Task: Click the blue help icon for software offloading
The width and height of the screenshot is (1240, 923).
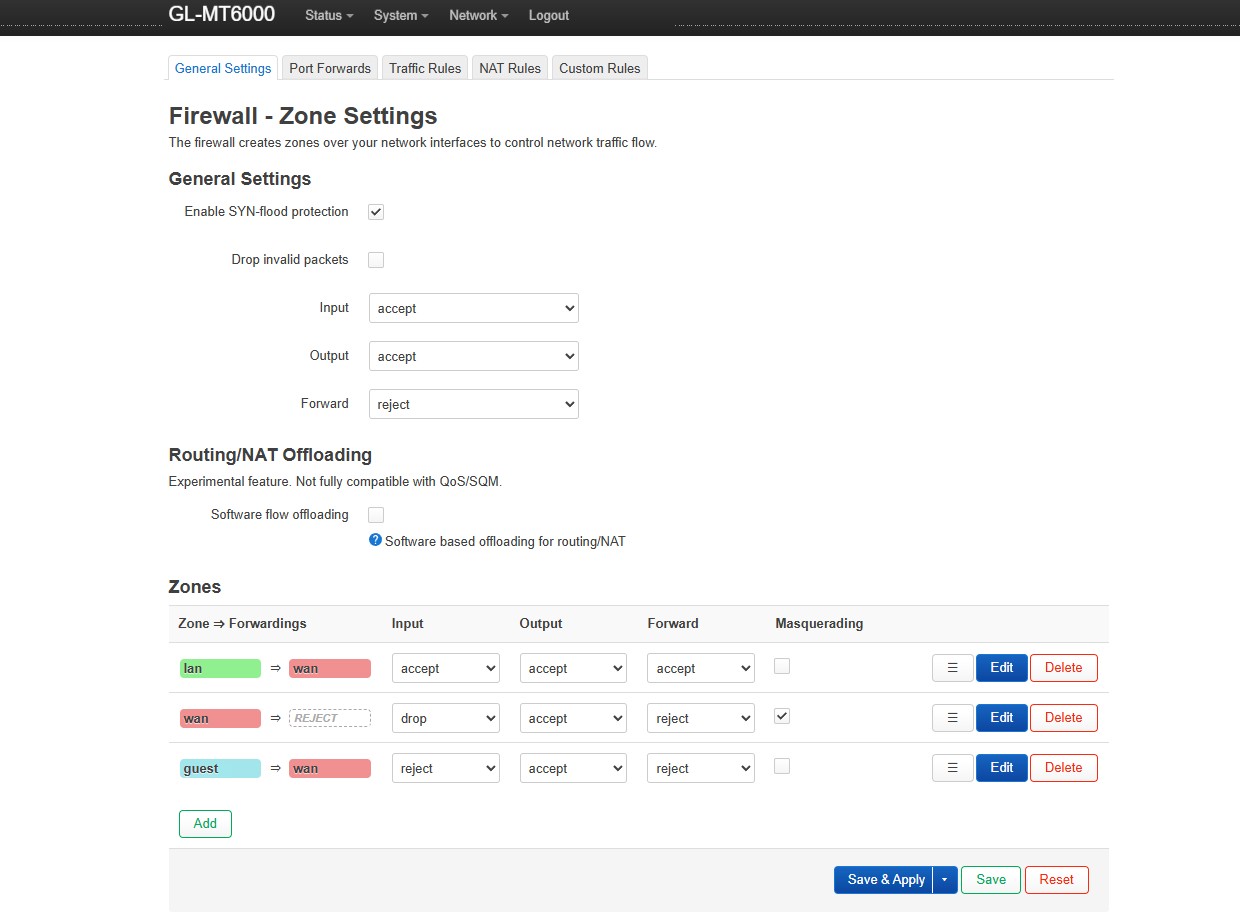Action: (375, 540)
